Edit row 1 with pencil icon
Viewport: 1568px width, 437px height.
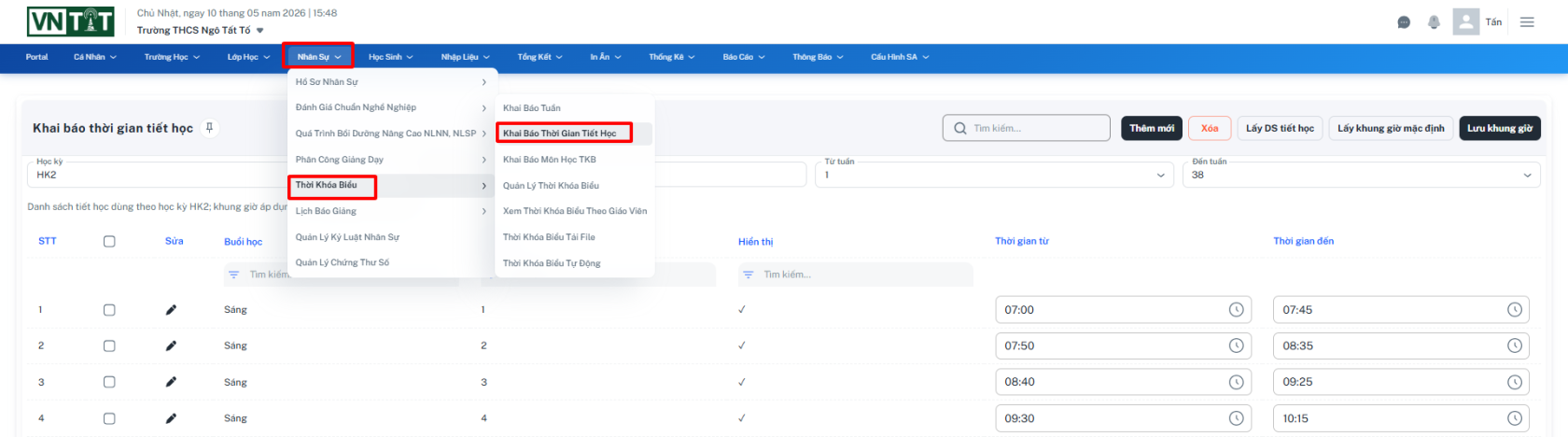click(171, 310)
